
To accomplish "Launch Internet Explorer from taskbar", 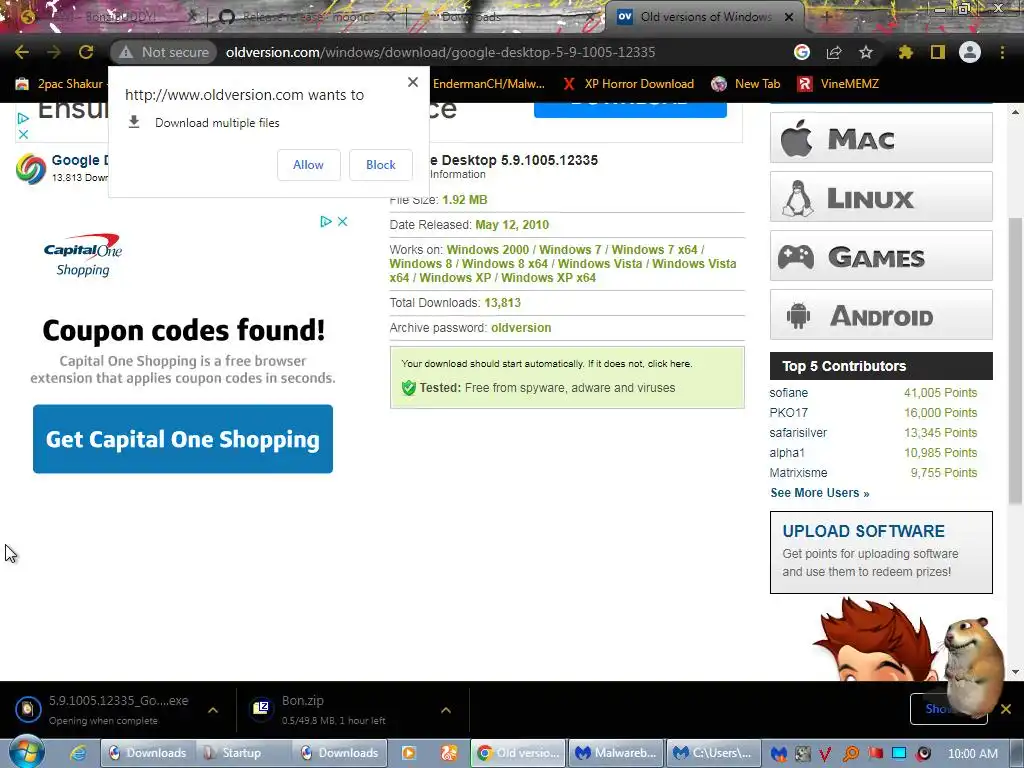I will tap(78, 753).
